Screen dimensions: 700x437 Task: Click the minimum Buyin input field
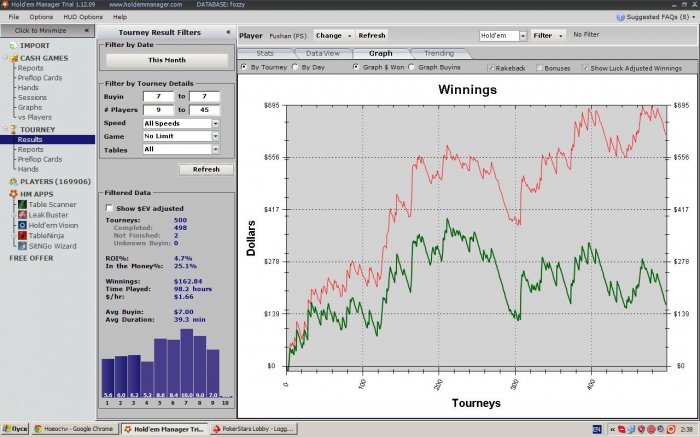tap(158, 96)
